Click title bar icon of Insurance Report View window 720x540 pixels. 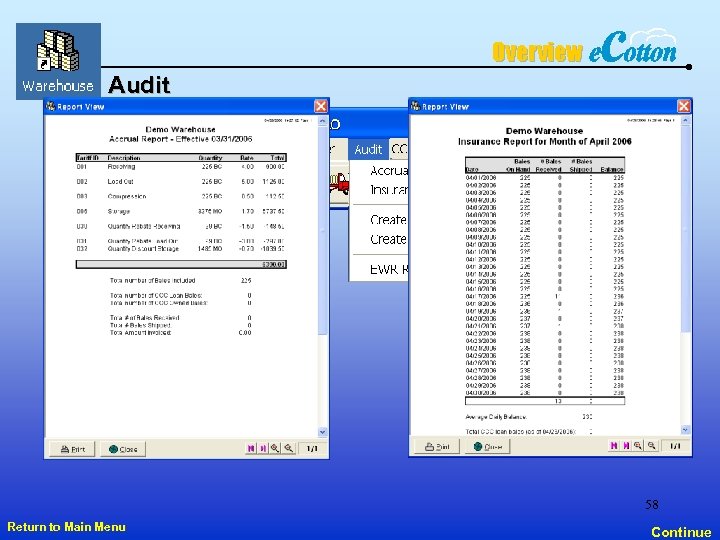[x=415, y=106]
